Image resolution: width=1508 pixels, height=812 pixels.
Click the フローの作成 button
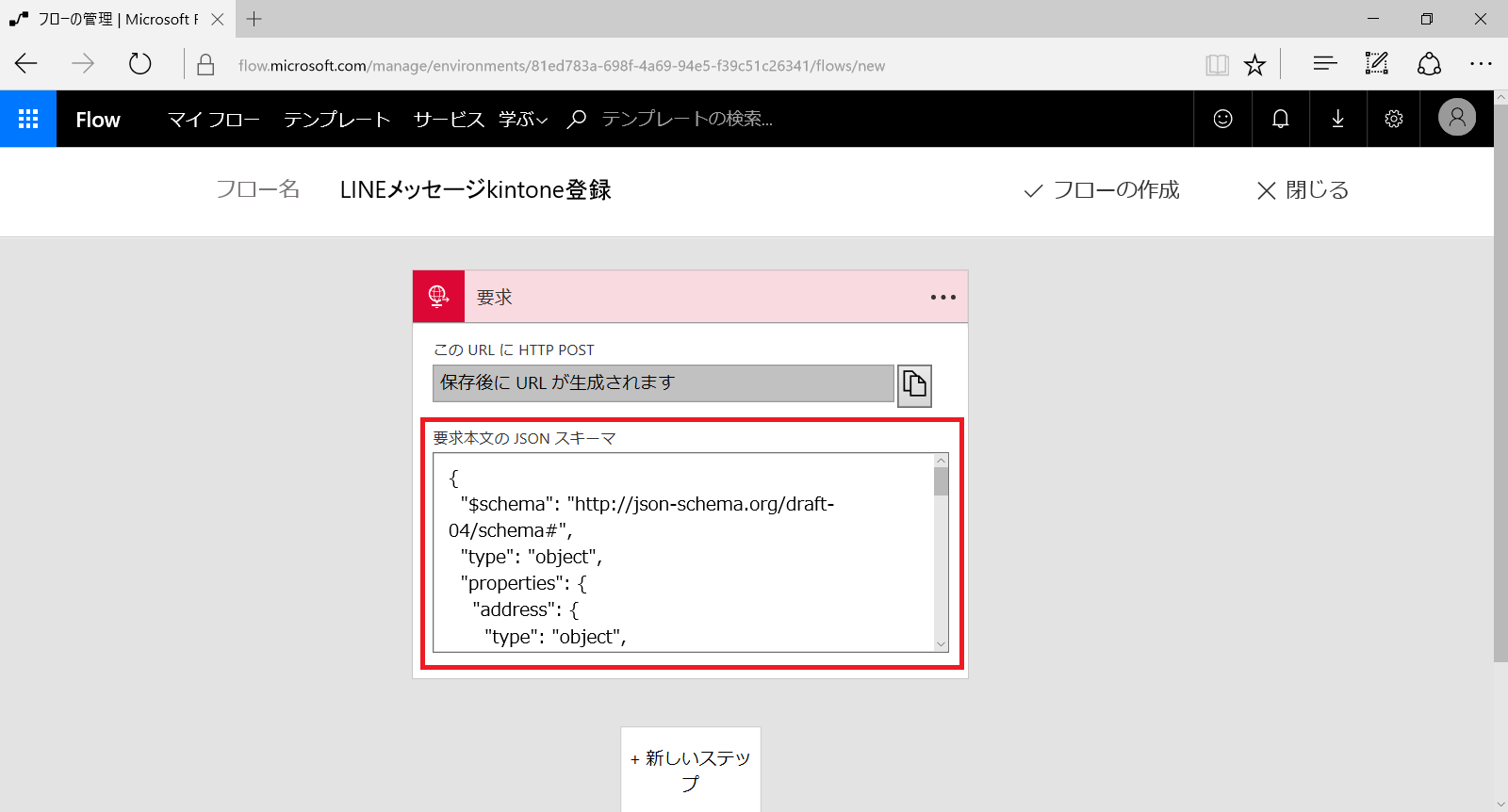click(x=1102, y=190)
